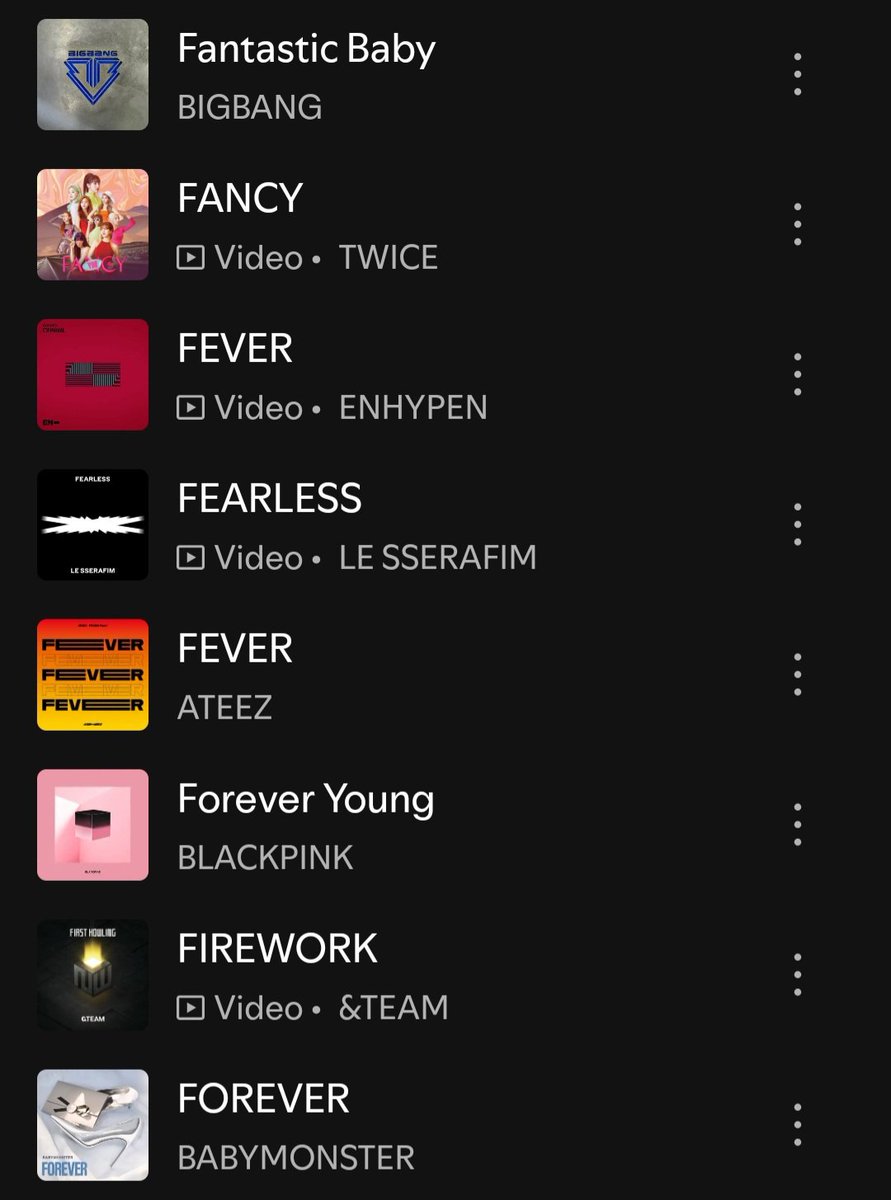
Task: Select the red ENHYPEN album cover
Action: 93,375
